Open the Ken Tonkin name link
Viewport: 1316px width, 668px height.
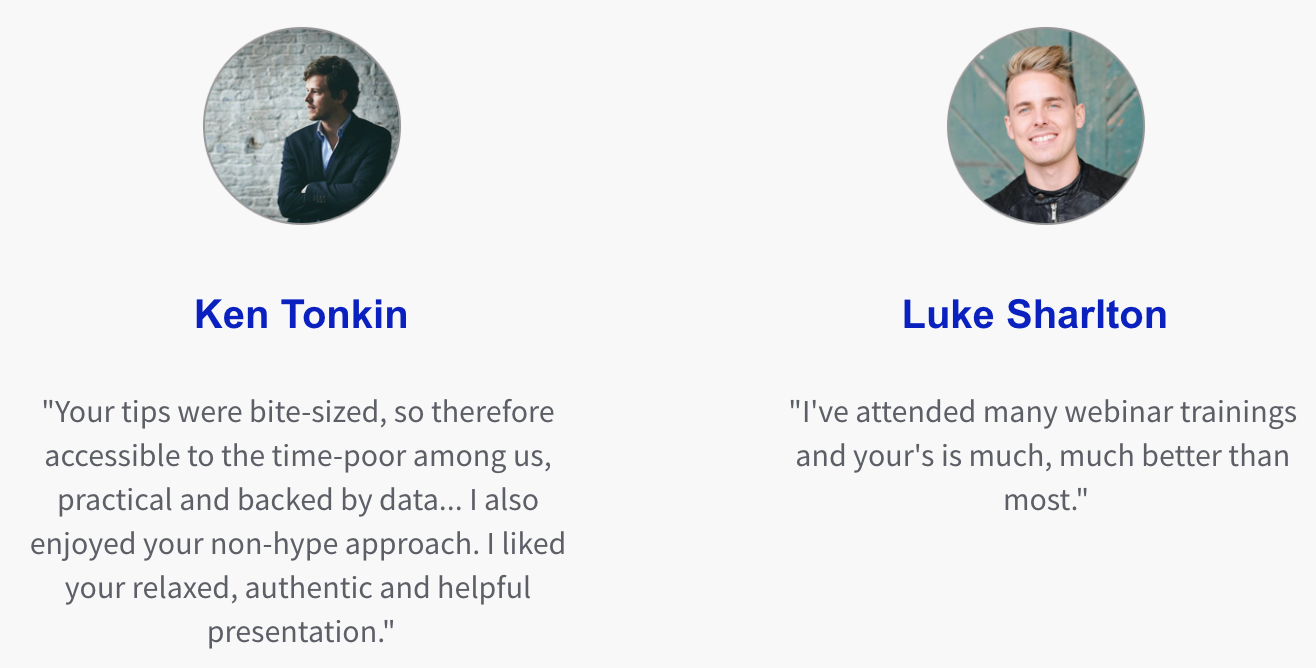301,314
